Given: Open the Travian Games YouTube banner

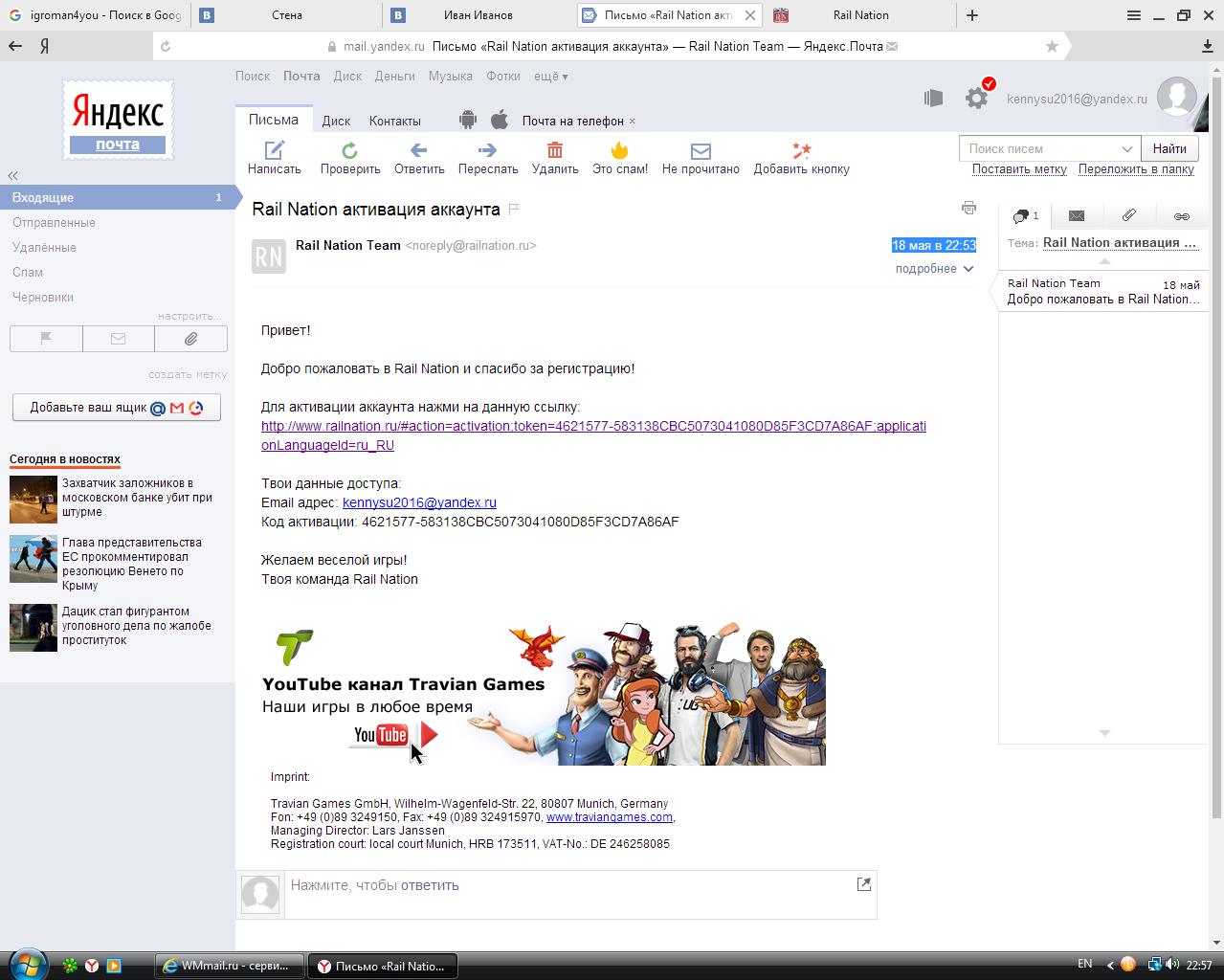Looking at the screenshot, I should [x=544, y=694].
